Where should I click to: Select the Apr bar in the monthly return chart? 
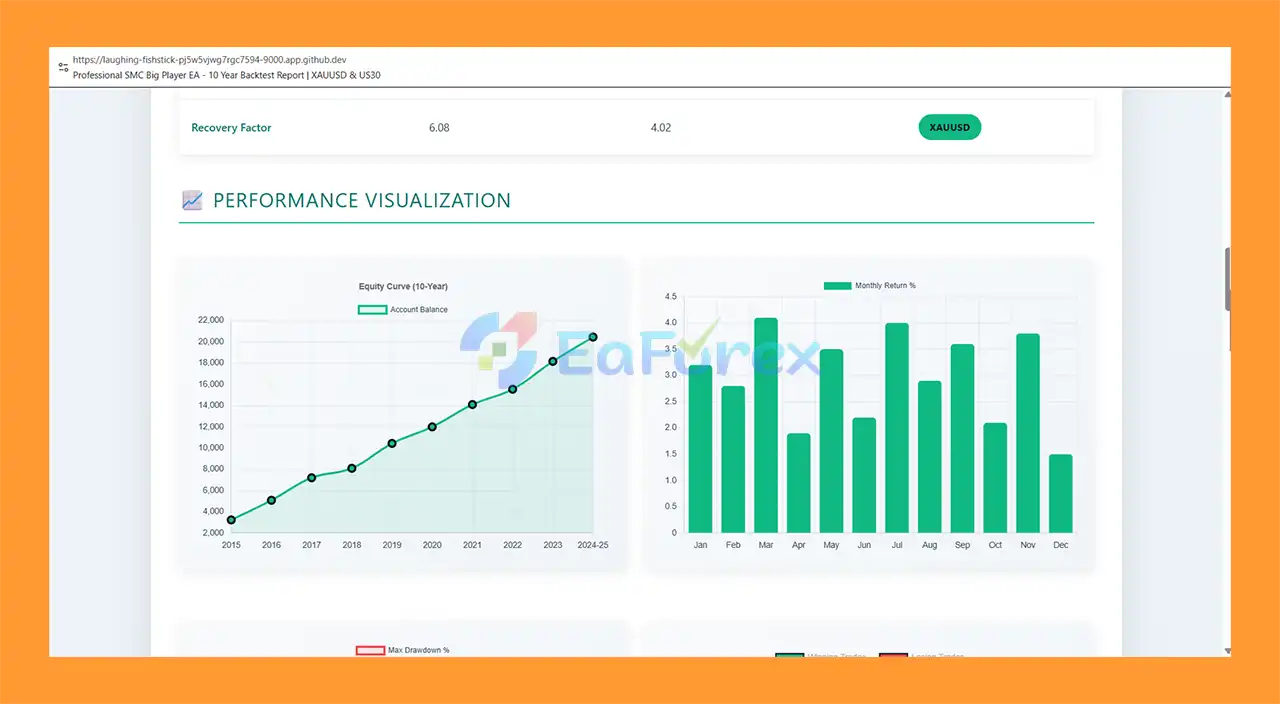coord(799,483)
